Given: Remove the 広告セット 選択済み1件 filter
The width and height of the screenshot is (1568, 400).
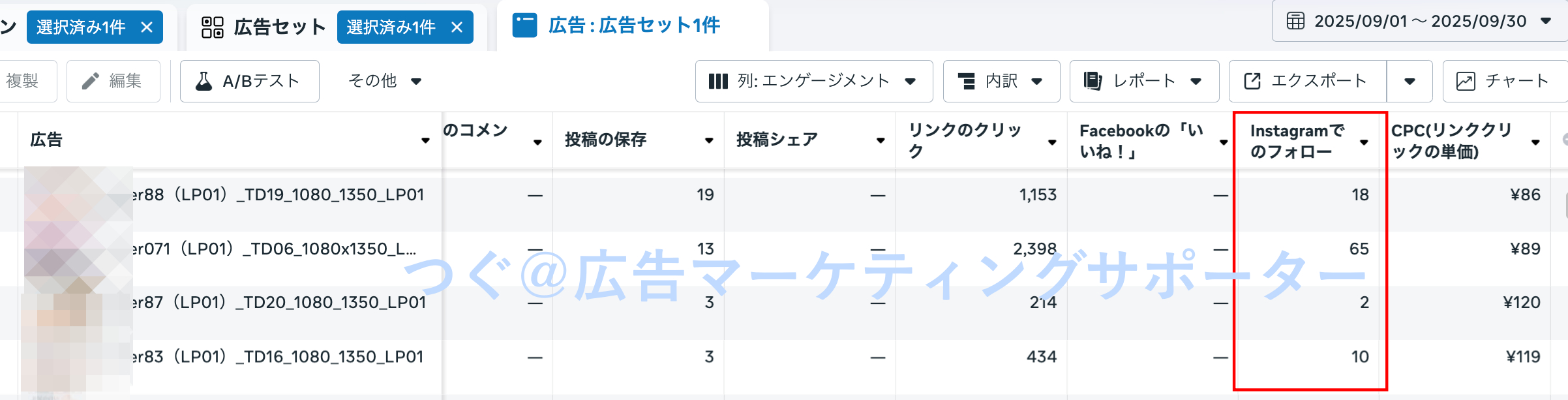Looking at the screenshot, I should click(457, 27).
